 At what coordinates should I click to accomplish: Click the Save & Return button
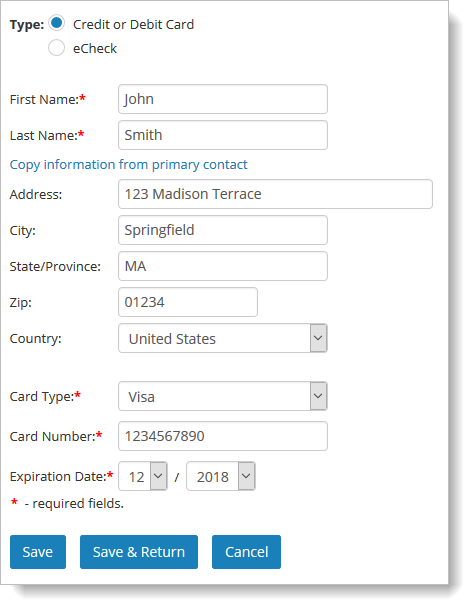coord(139,552)
